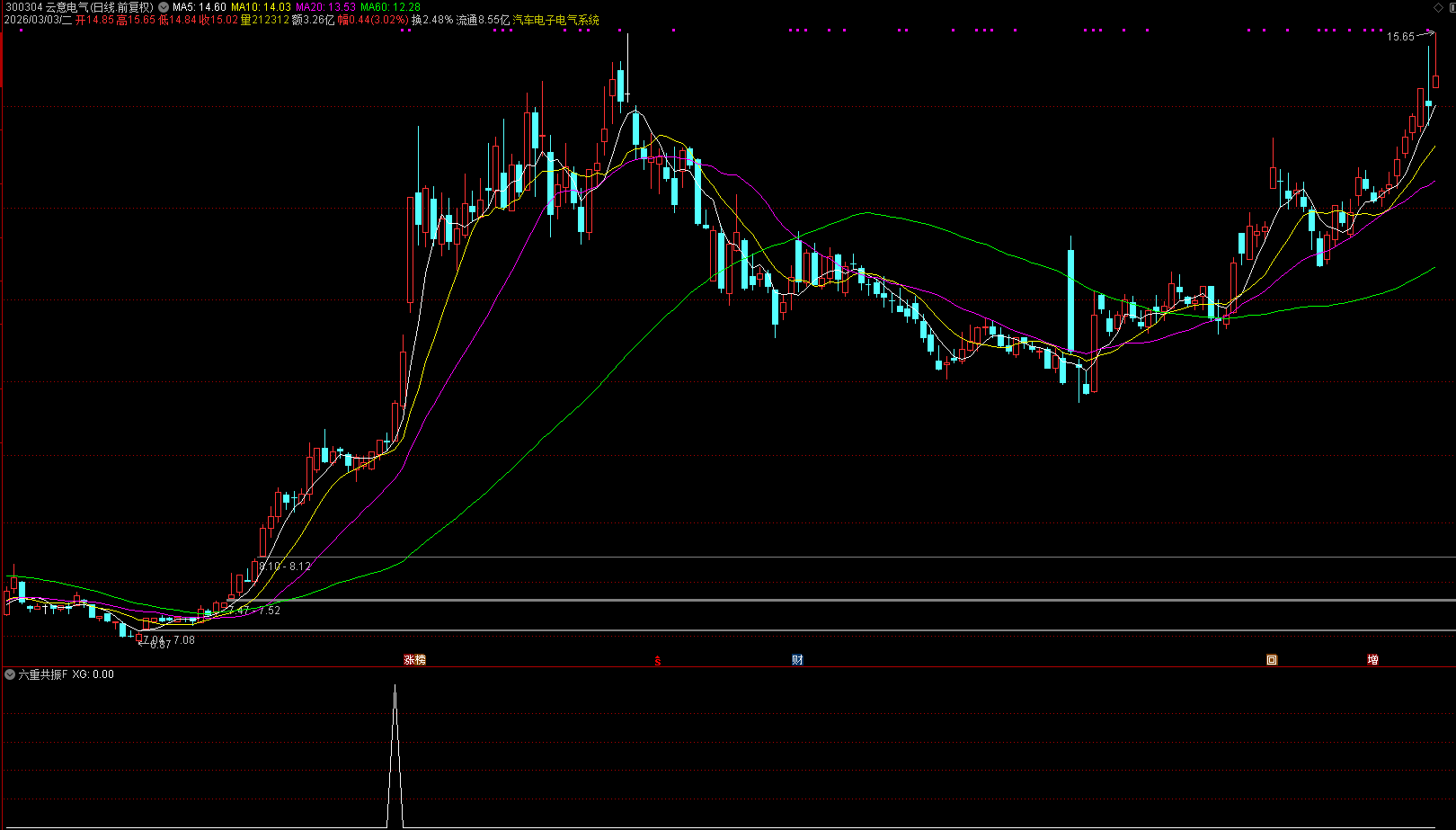Click the 回 buyback event marker
Screen dimensions: 1456x830
1272,660
